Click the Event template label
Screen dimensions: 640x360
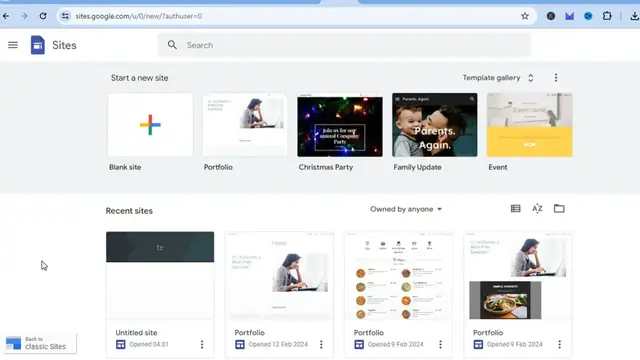[498, 167]
